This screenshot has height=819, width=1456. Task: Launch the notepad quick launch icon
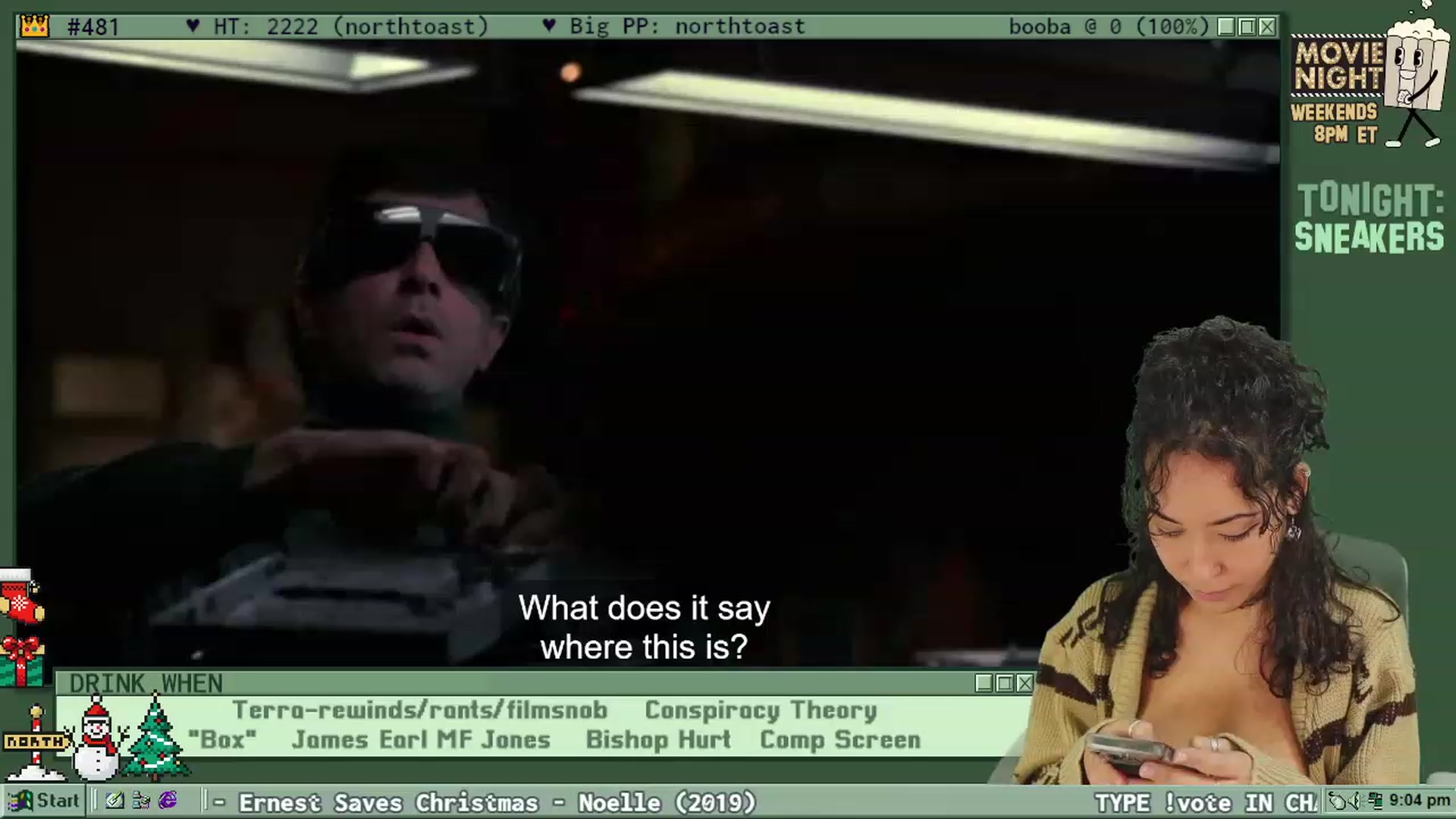115,801
